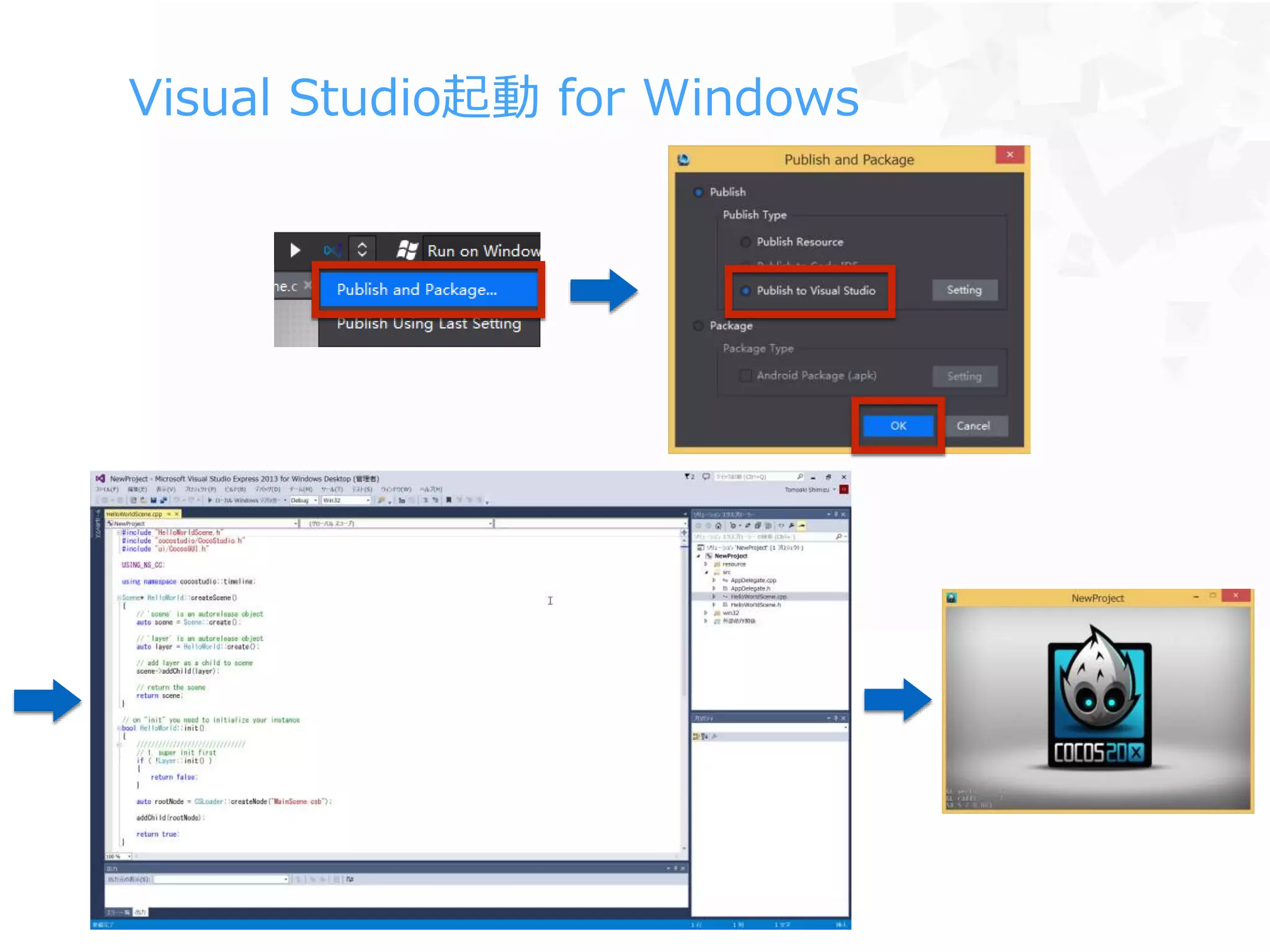Viewport: 1270px width, 952px height.
Task: Click Properties wrench icon in Solution Explorer
Action: pos(791,526)
